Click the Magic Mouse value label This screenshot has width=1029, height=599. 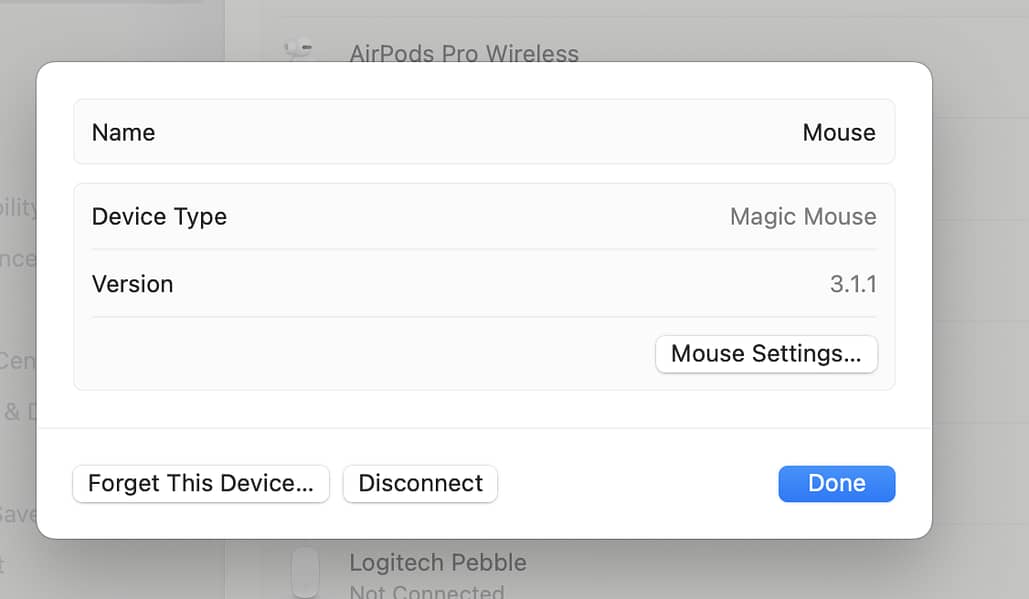(x=802, y=216)
